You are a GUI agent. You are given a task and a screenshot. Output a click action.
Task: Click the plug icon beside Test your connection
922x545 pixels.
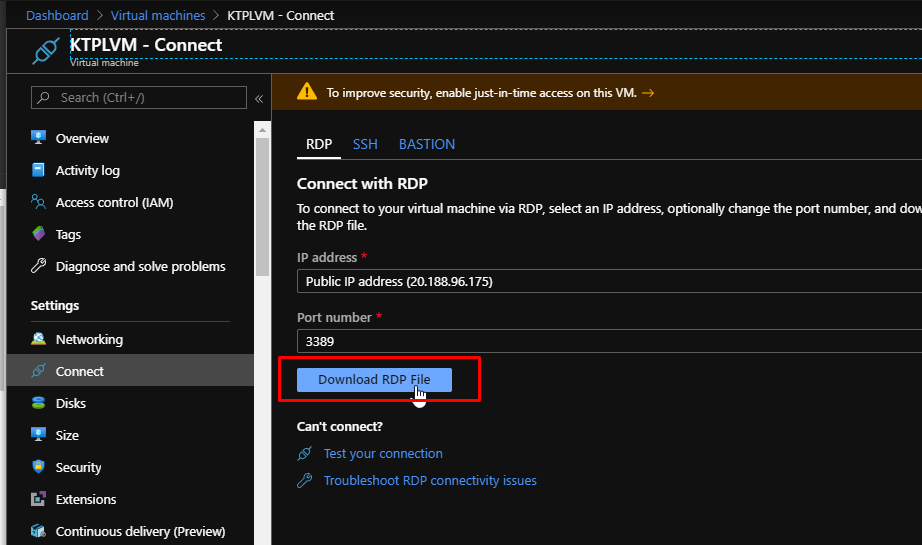pyautogui.click(x=305, y=453)
